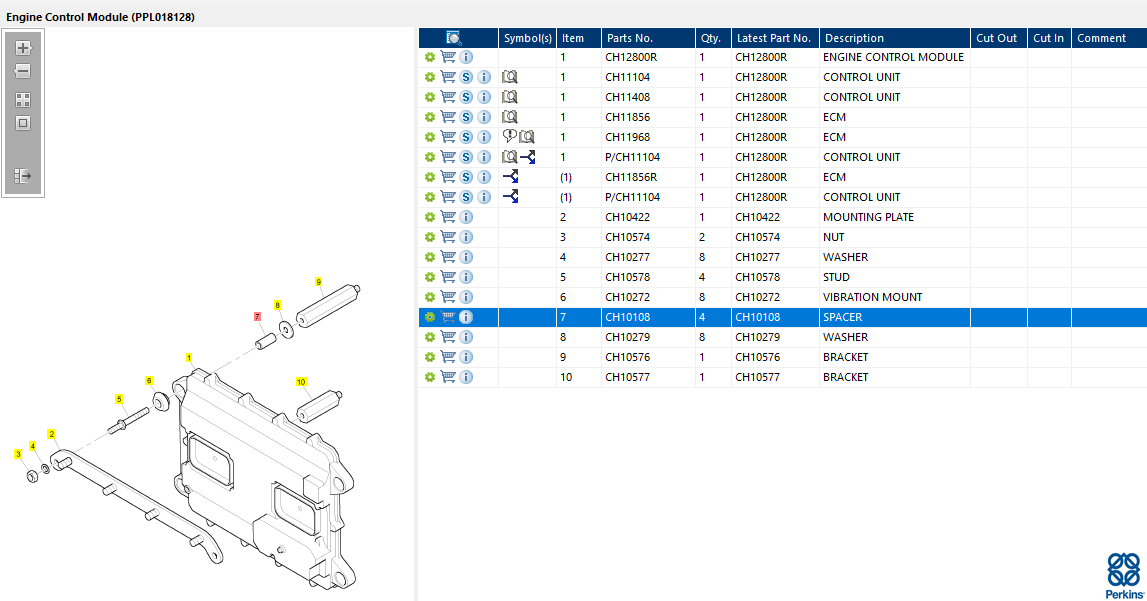
Task: Click ENGINE CONTROL MODULE description
Action: pyautogui.click(x=893, y=57)
